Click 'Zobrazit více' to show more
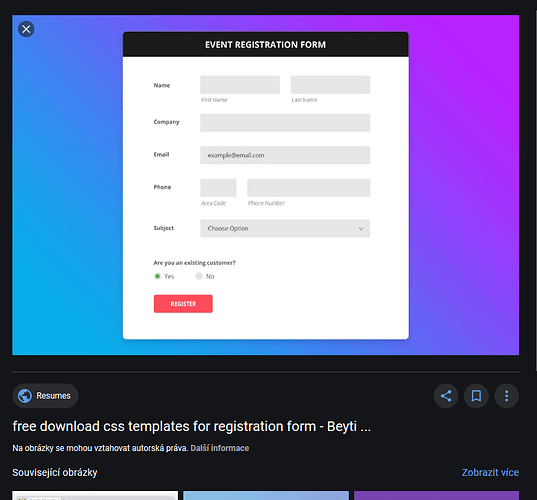 [x=490, y=472]
